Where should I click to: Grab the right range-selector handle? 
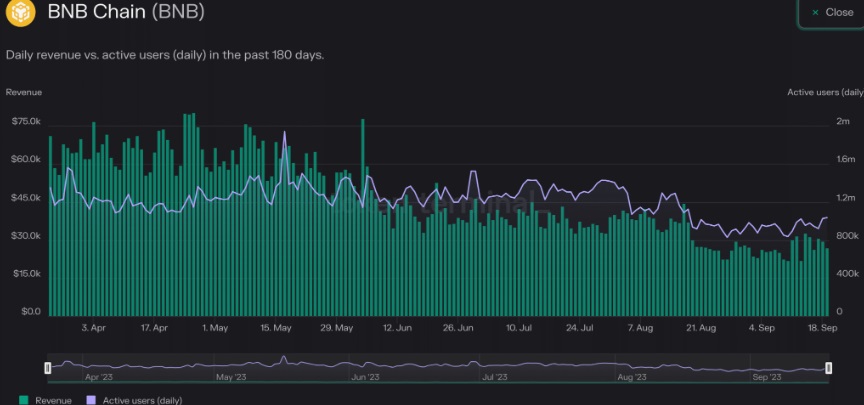(828, 368)
